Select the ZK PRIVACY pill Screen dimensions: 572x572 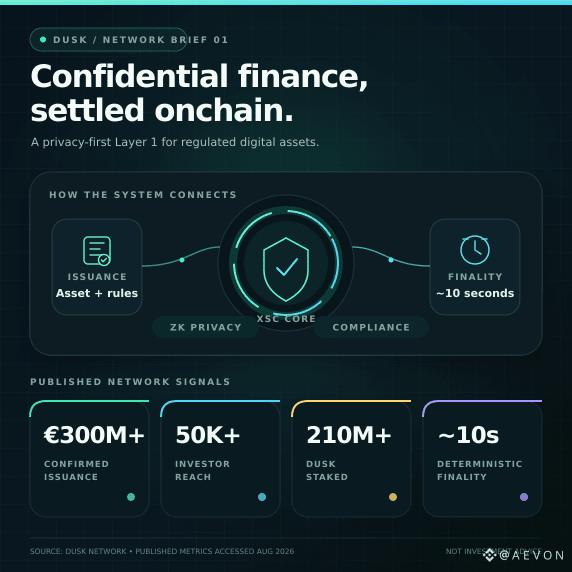click(x=206, y=327)
